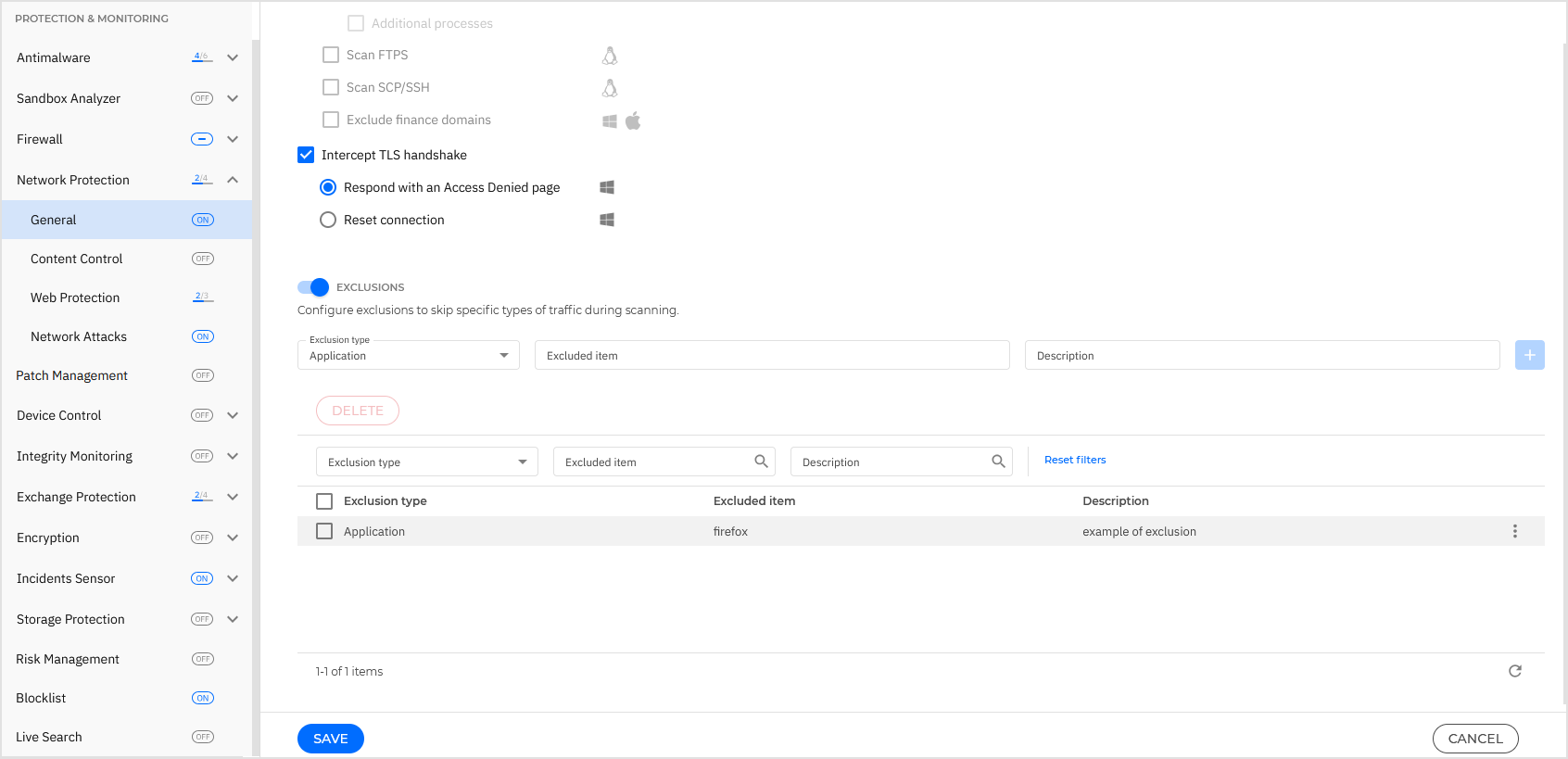The image size is (1568, 759).
Task: Click search icon in Description filter
Action: coord(998,462)
